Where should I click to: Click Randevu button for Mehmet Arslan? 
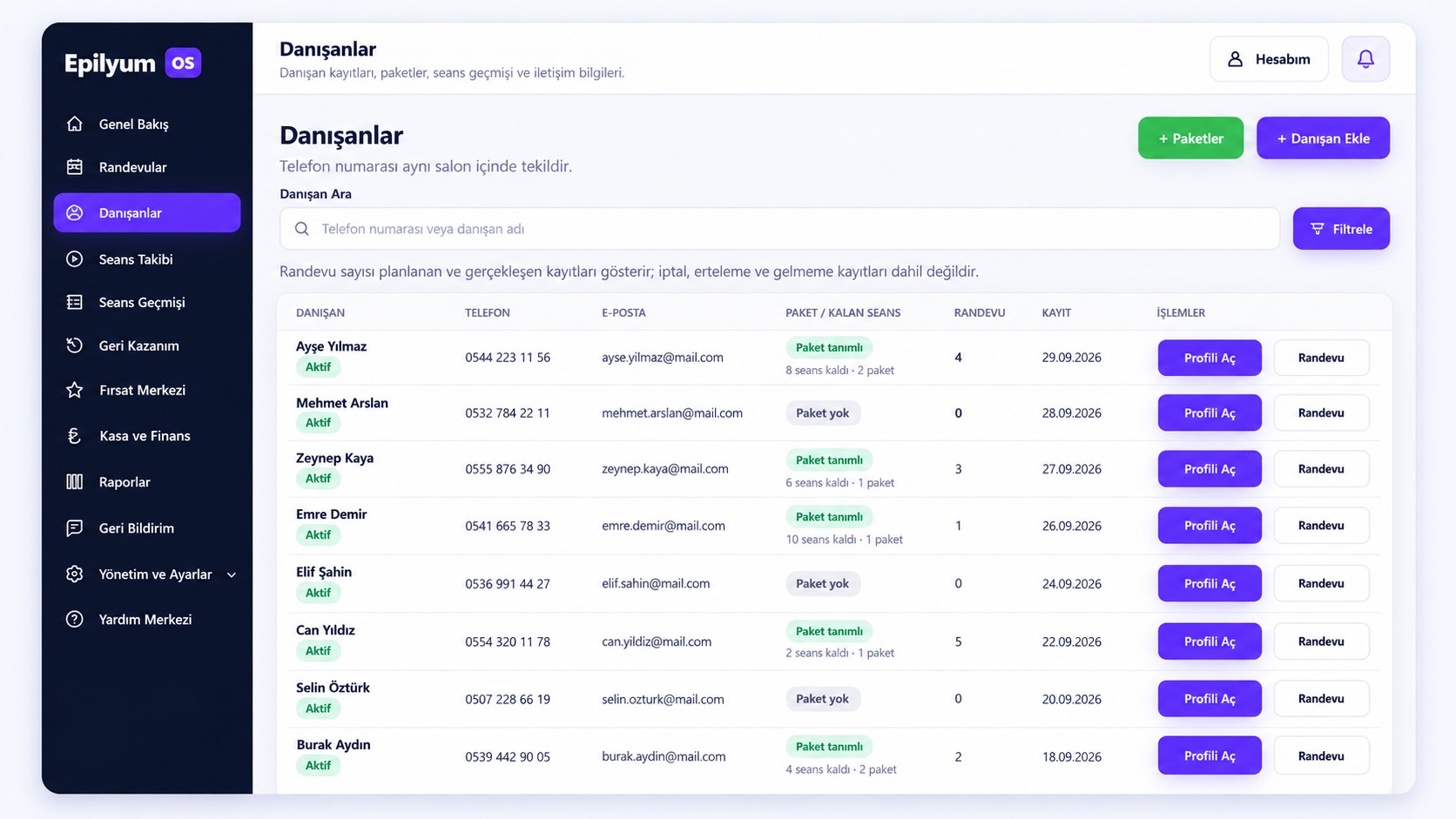[x=1321, y=413]
